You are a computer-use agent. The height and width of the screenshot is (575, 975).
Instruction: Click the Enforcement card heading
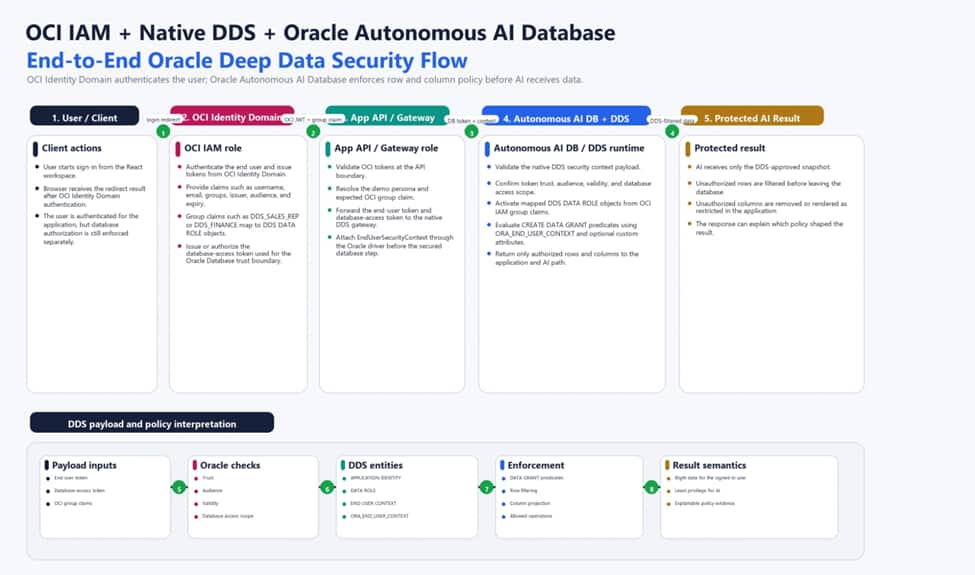(x=535, y=465)
